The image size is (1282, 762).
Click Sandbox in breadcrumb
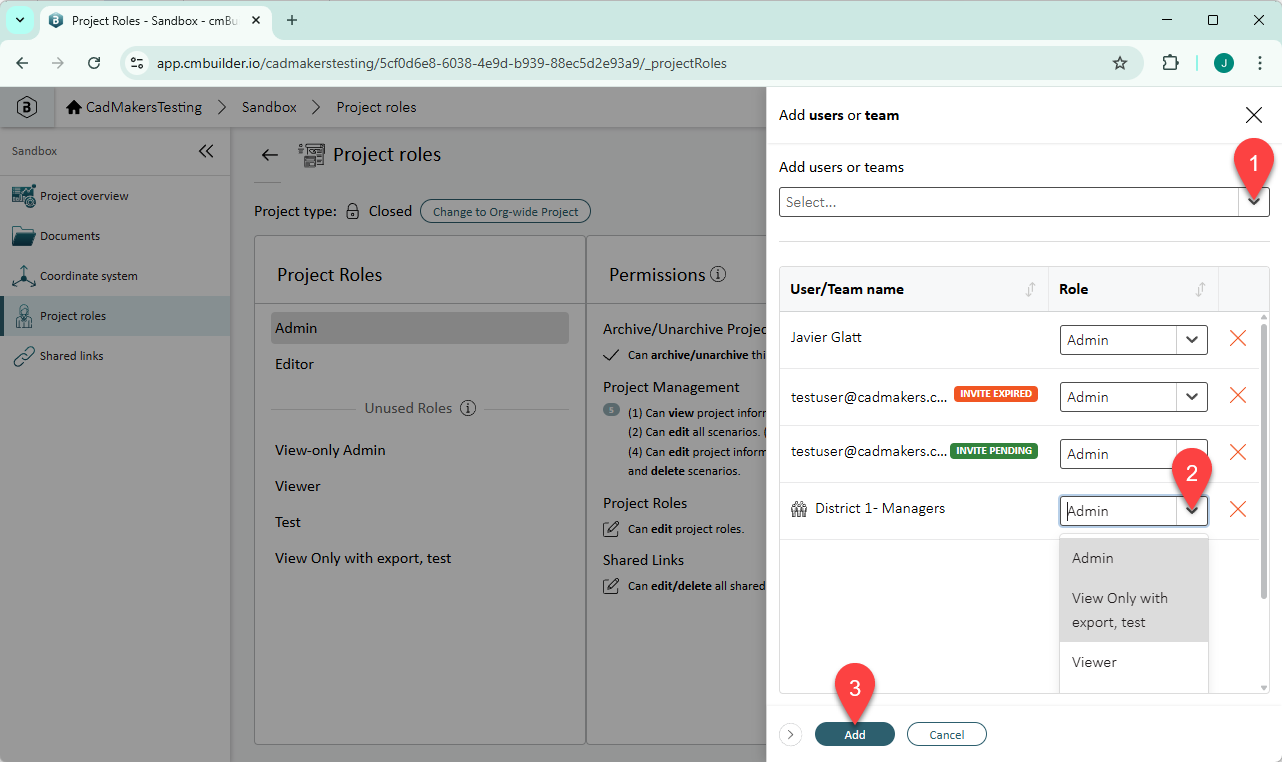[x=269, y=107]
